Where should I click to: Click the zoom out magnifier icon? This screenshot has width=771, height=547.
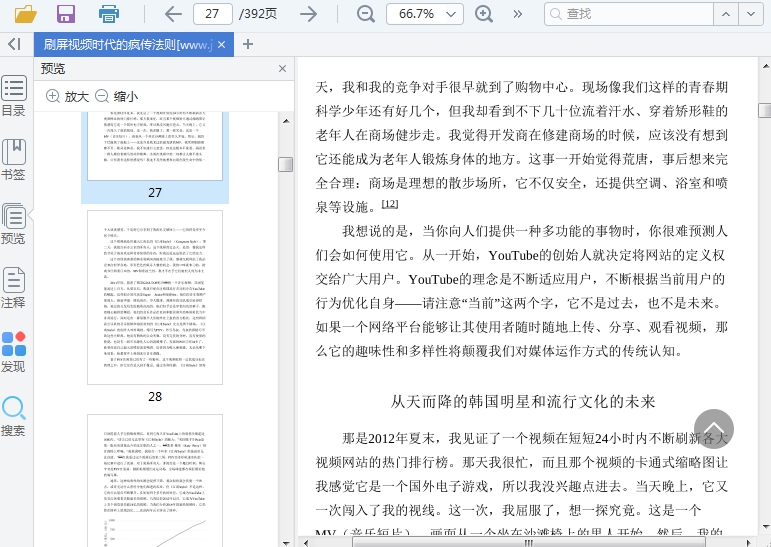[x=365, y=14]
